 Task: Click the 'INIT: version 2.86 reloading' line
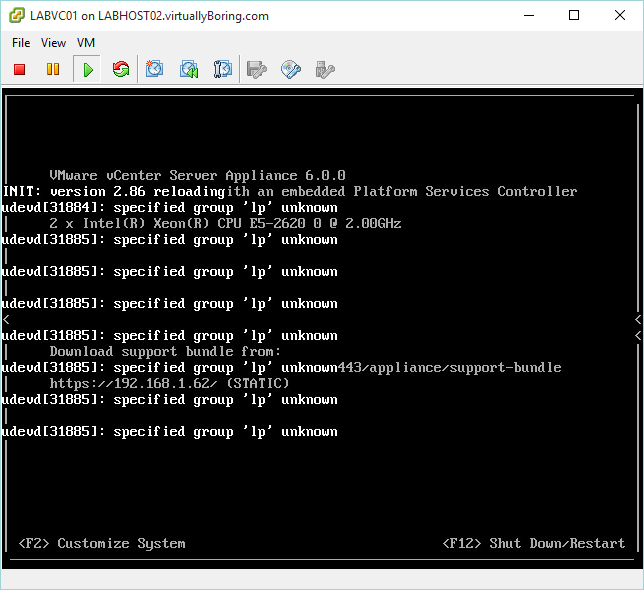(x=114, y=191)
